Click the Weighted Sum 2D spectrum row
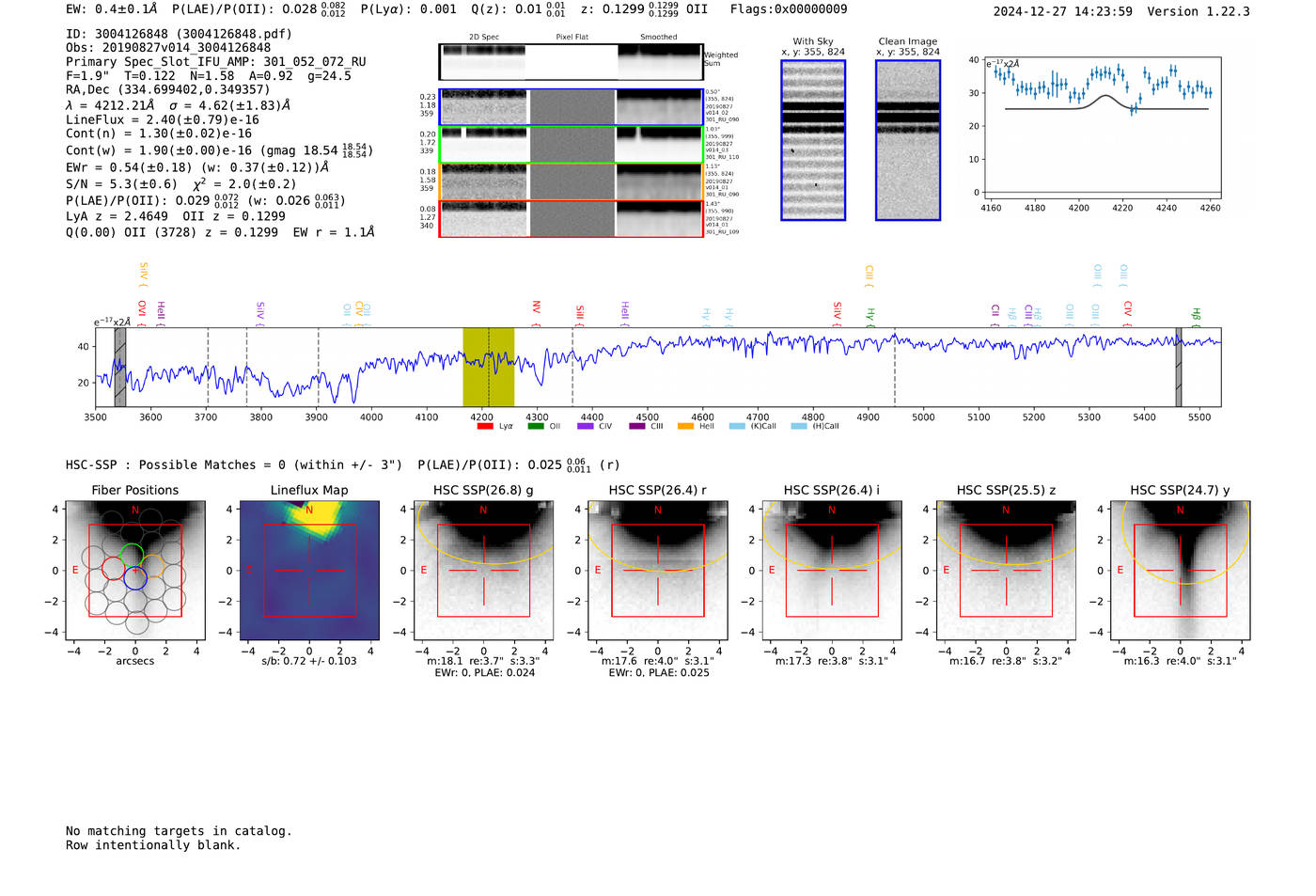 571,62
